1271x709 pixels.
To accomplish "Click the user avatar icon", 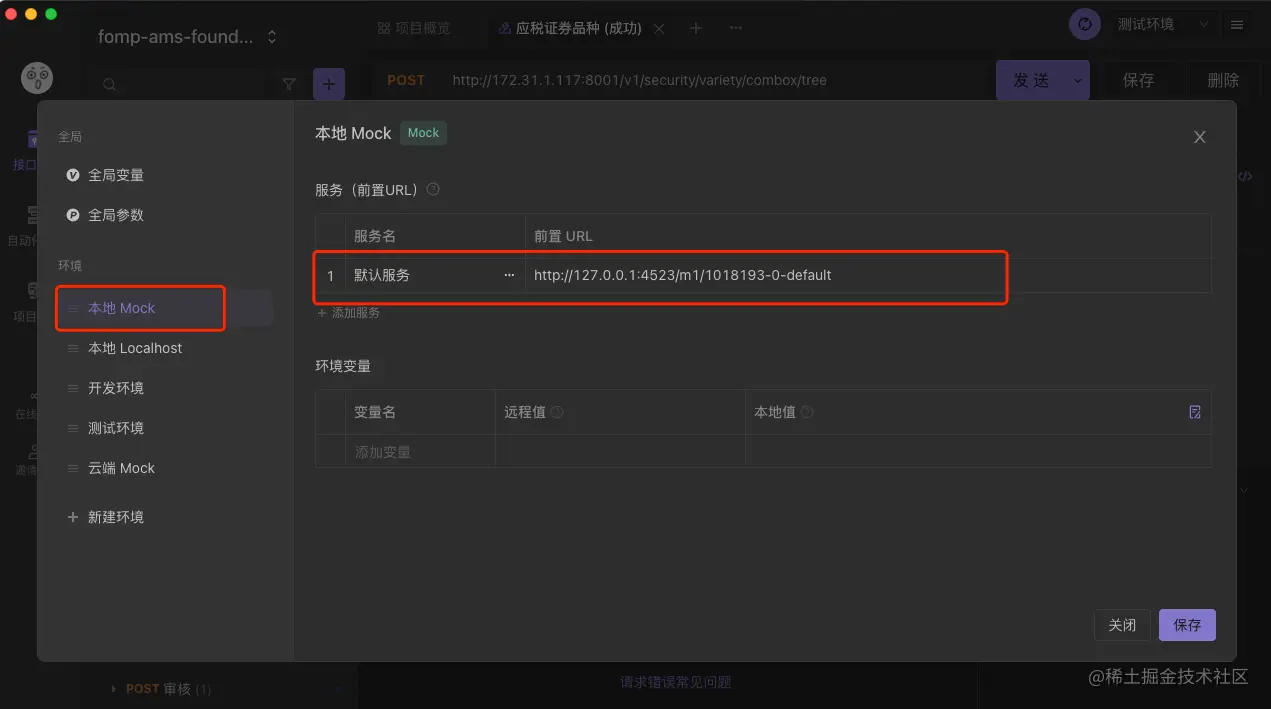I will 38,76.
